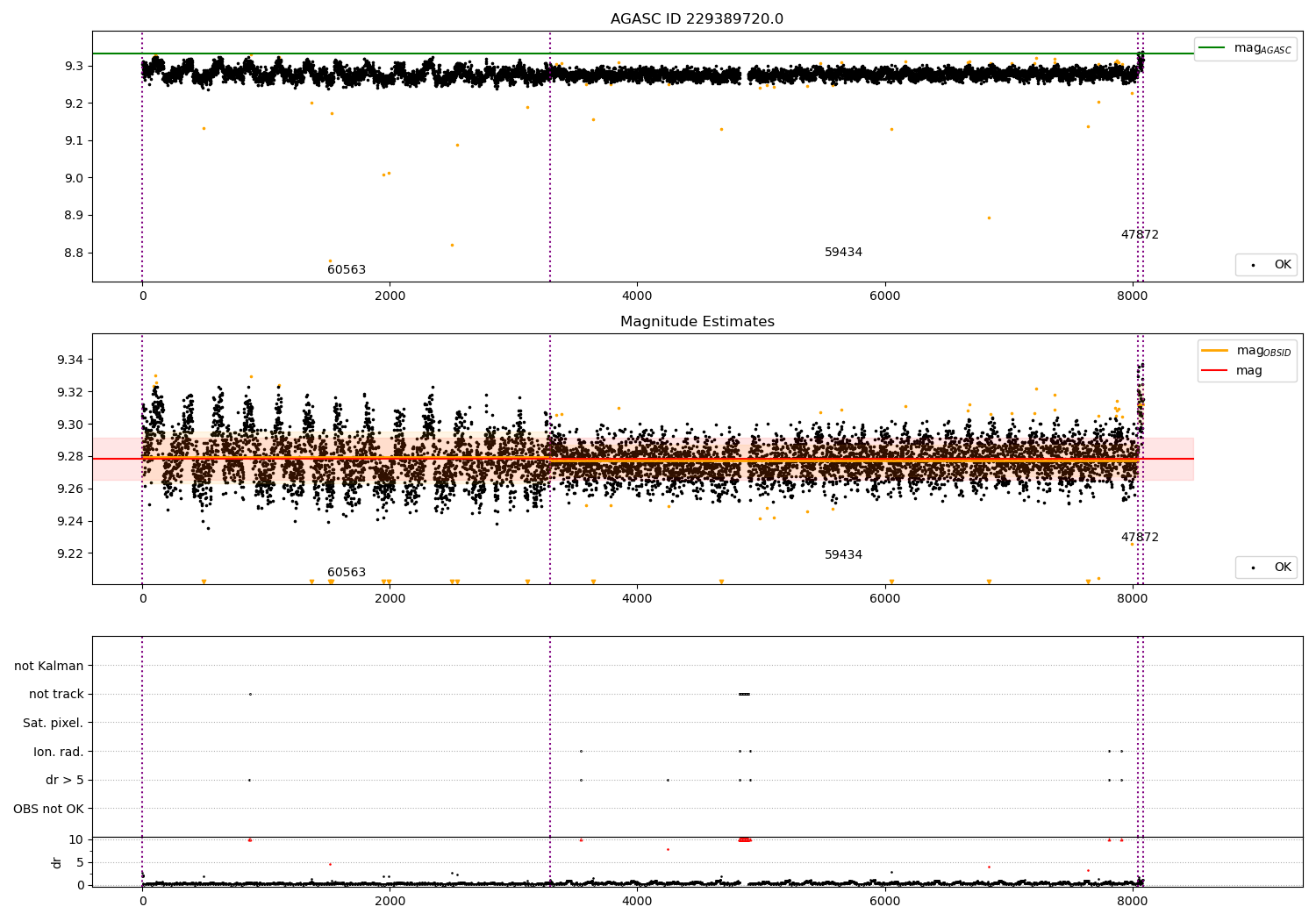Click the '9.1' y-axis tick of the top plot

point(75,141)
